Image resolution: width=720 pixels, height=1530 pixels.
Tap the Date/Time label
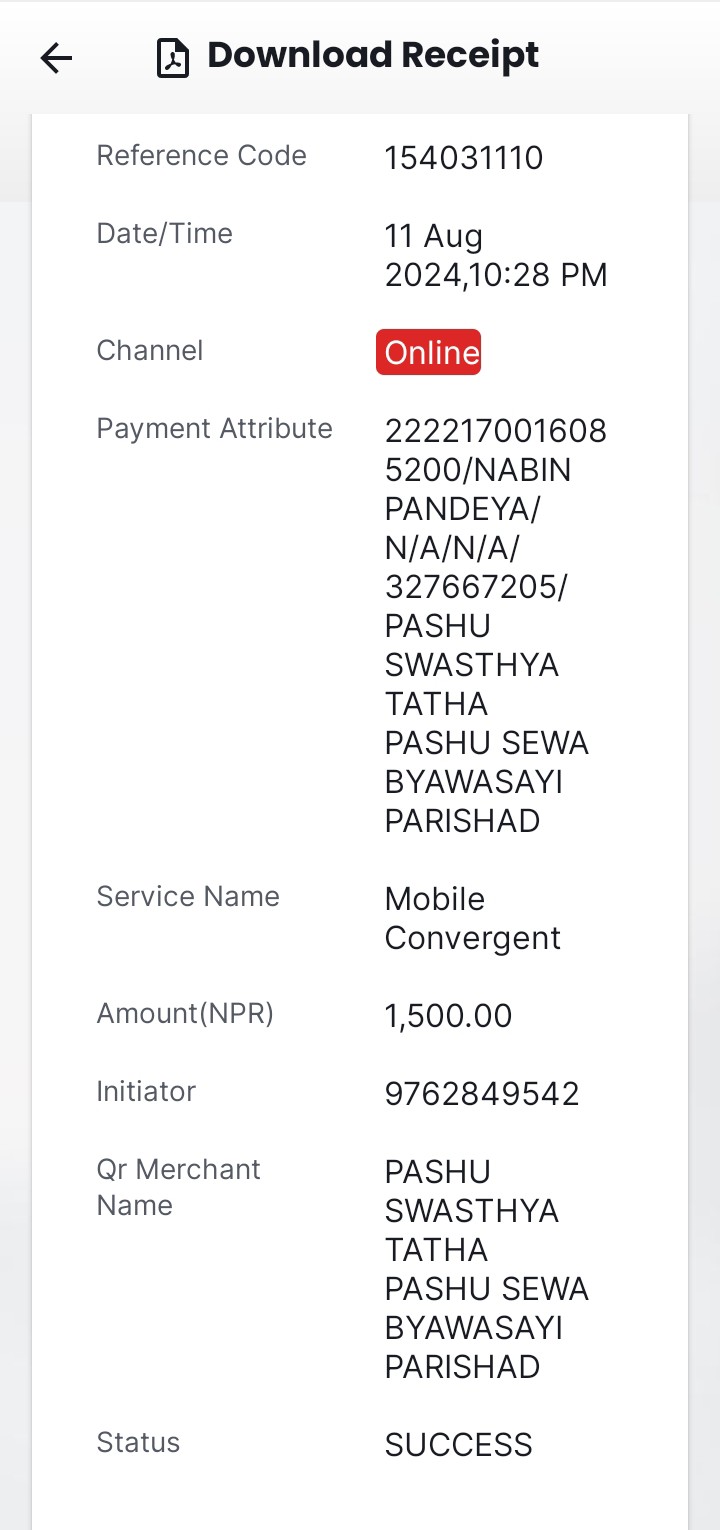pos(164,234)
